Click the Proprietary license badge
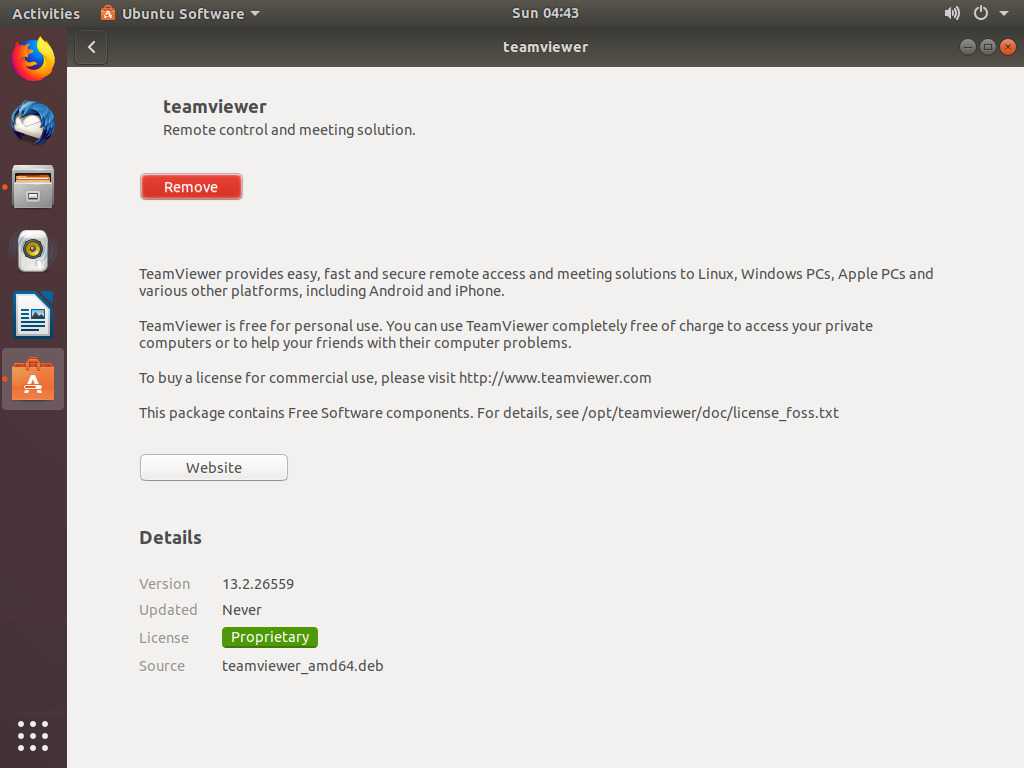Viewport: 1024px width, 768px height. (x=270, y=637)
